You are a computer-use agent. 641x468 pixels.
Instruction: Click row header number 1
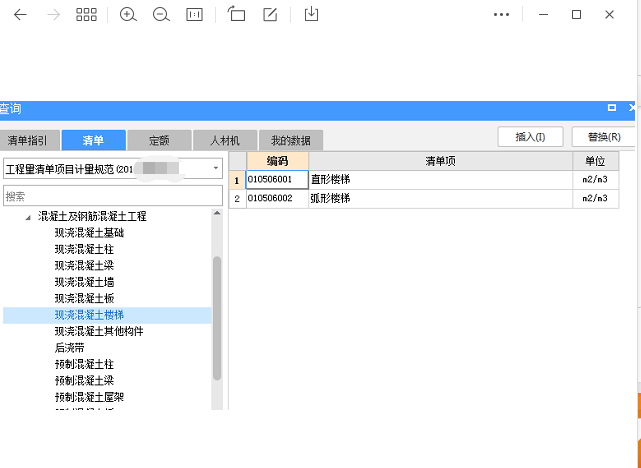(x=237, y=180)
